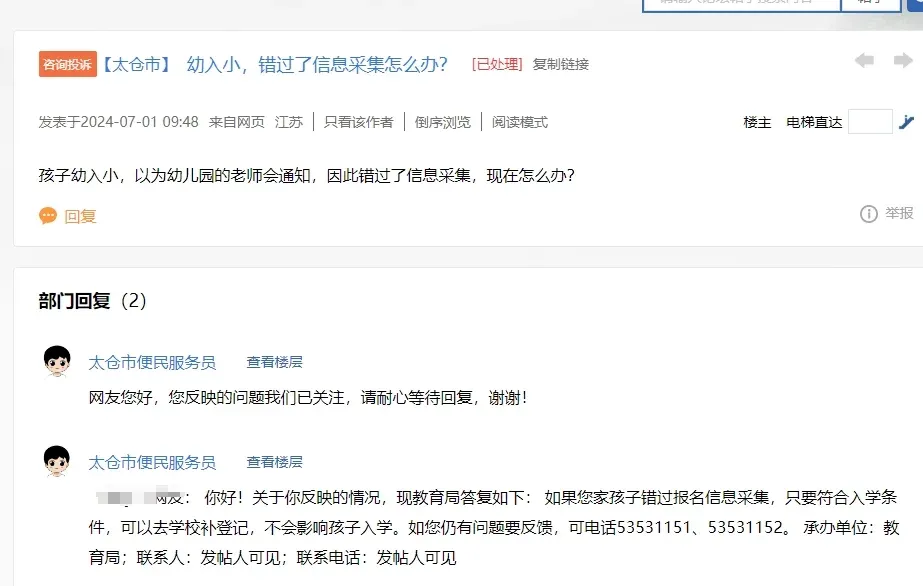This screenshot has height=586, width=923.
Task: Click the post body text 孩子幼入小
Action: click(x=78, y=175)
